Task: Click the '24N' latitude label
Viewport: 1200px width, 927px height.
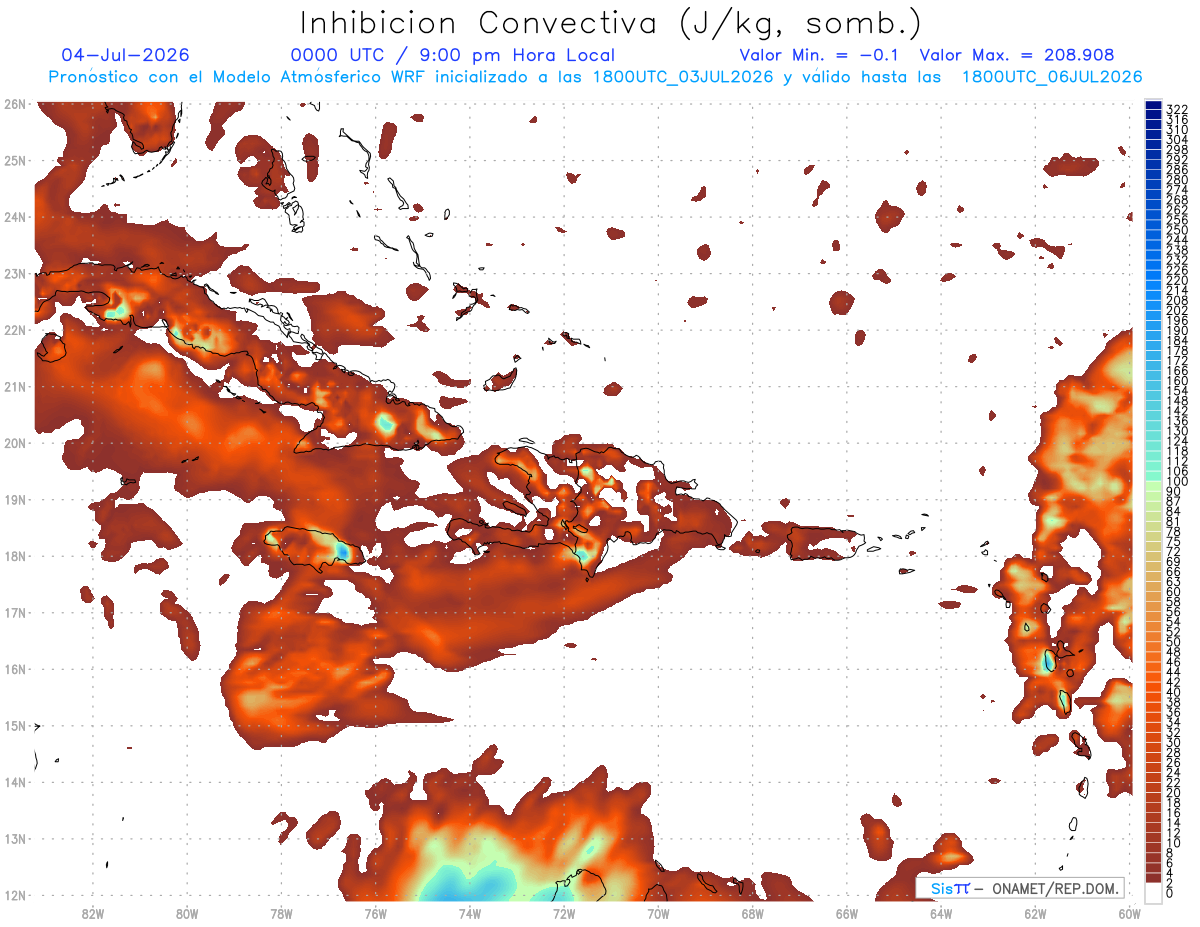Action: click(14, 217)
